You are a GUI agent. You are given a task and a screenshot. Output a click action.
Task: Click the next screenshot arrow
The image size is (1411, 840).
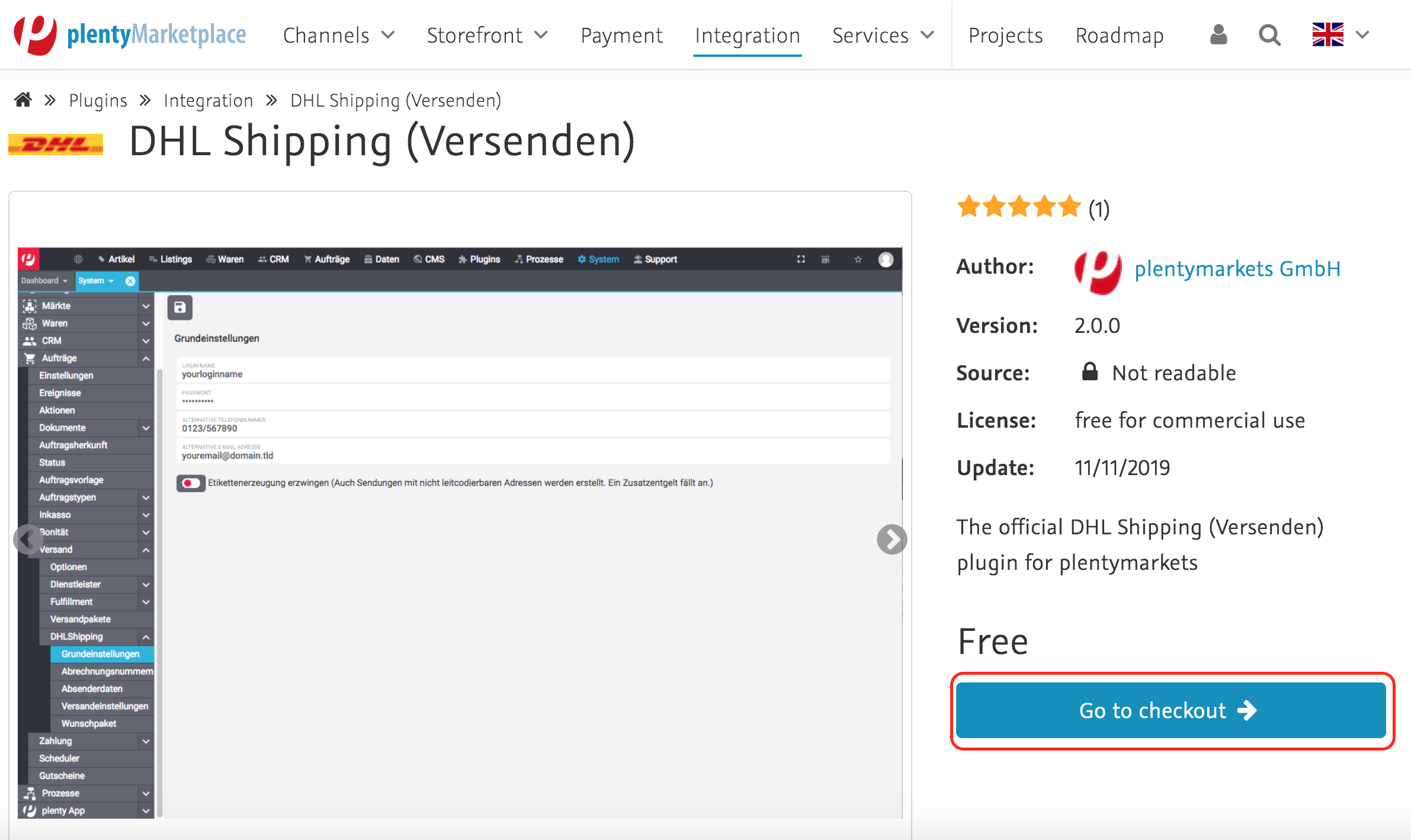[891, 539]
